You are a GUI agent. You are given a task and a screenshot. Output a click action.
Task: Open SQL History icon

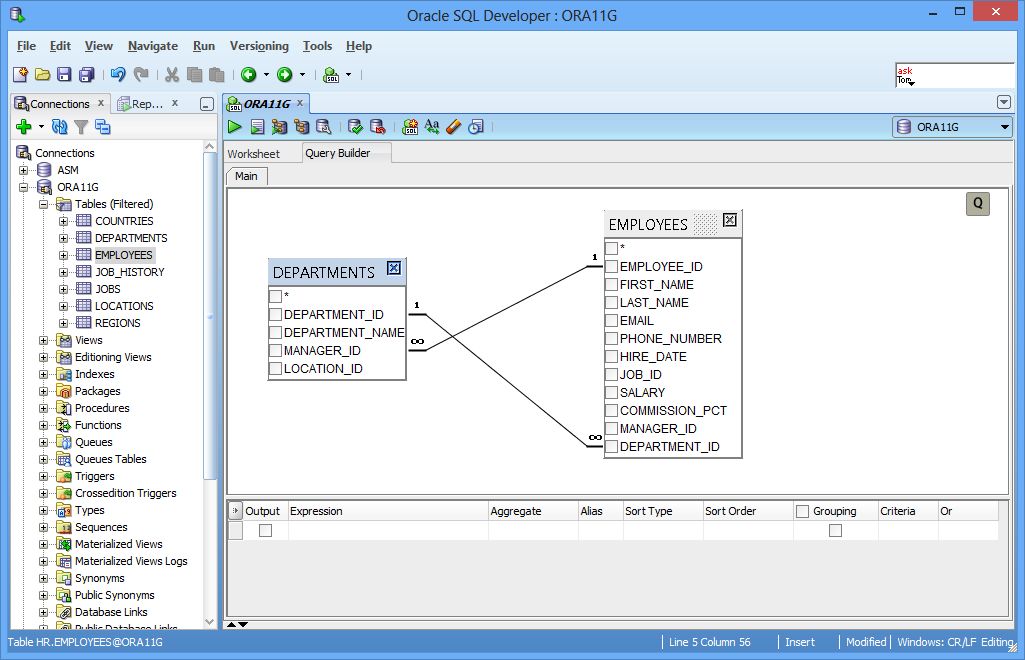476,127
